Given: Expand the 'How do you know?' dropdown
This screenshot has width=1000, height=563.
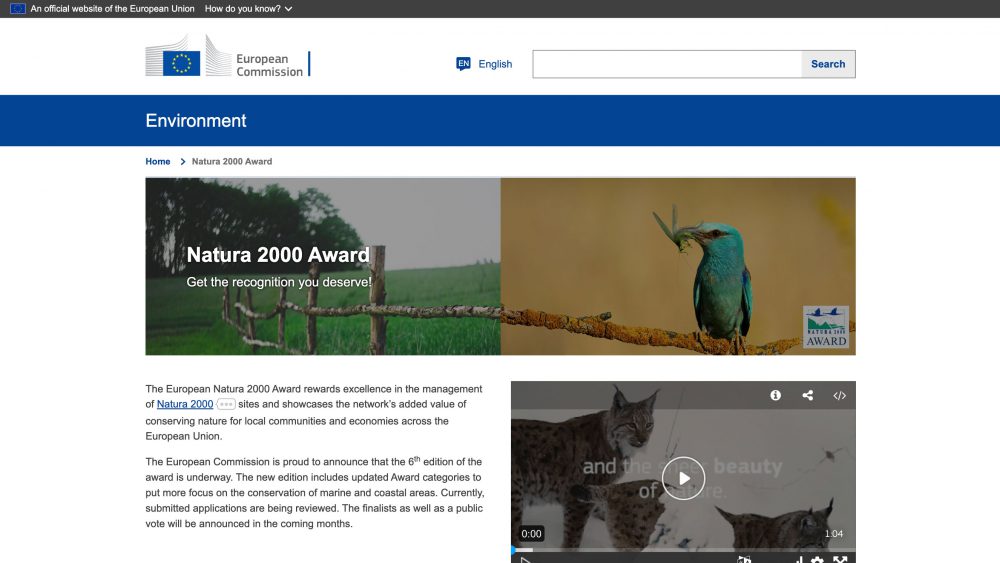Looking at the screenshot, I should click(248, 9).
